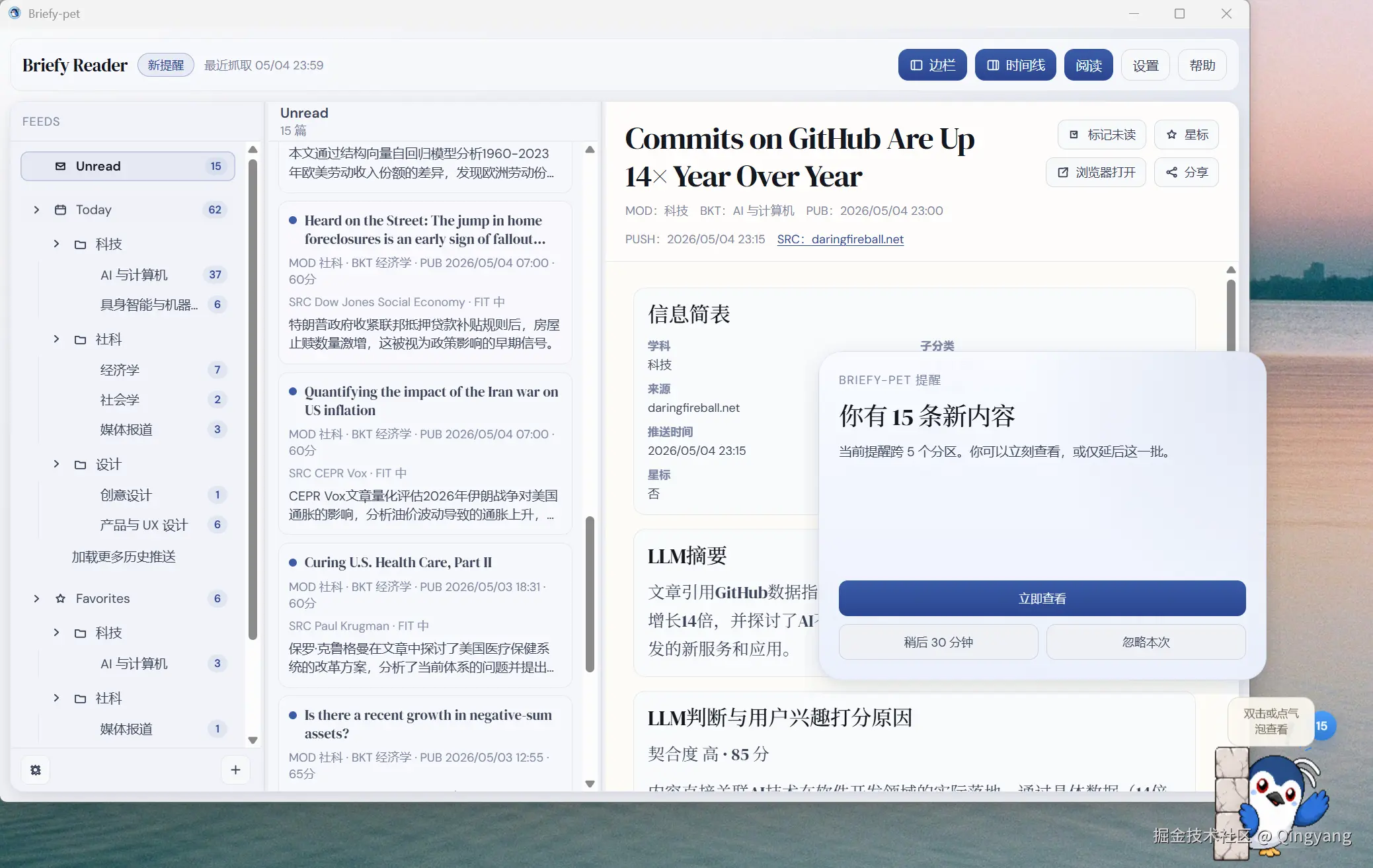1373x868 pixels.
Task: Collapse the 科技 folder under Favorites
Action: tap(57, 633)
